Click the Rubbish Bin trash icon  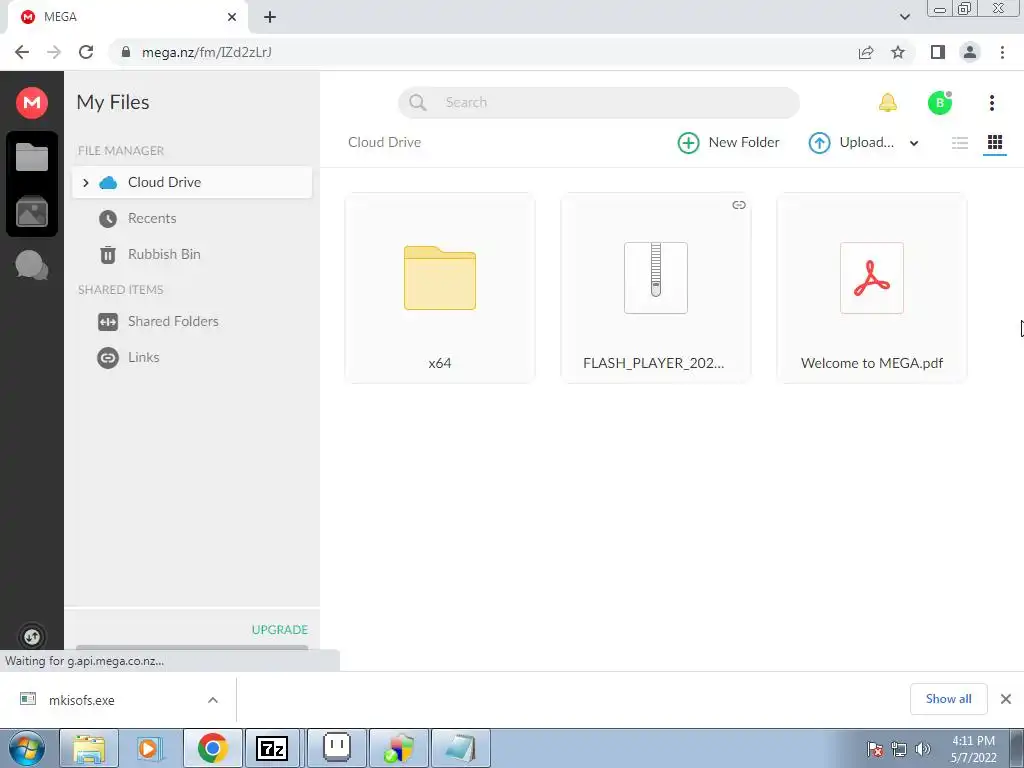click(108, 255)
